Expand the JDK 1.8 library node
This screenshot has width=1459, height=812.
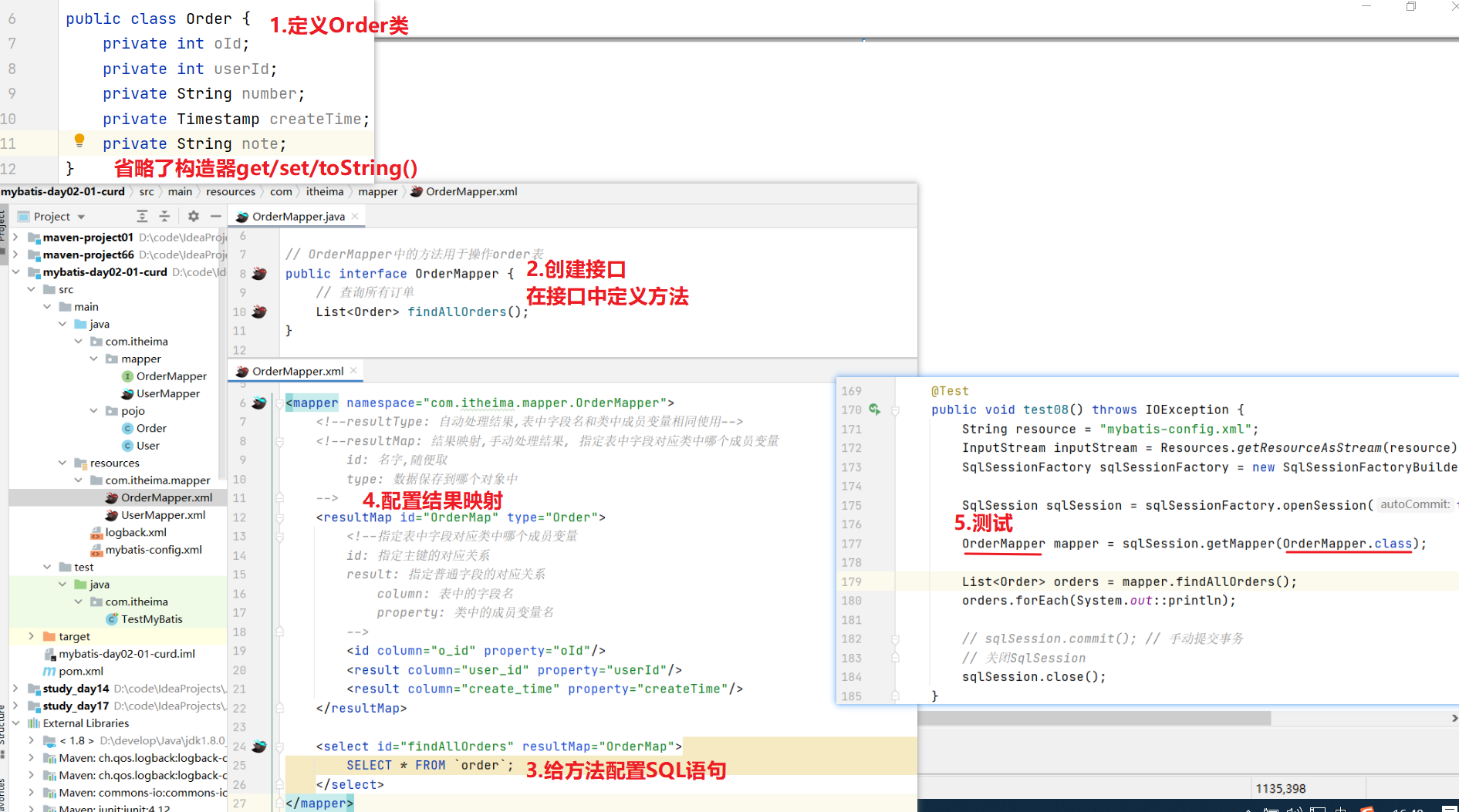click(x=31, y=740)
